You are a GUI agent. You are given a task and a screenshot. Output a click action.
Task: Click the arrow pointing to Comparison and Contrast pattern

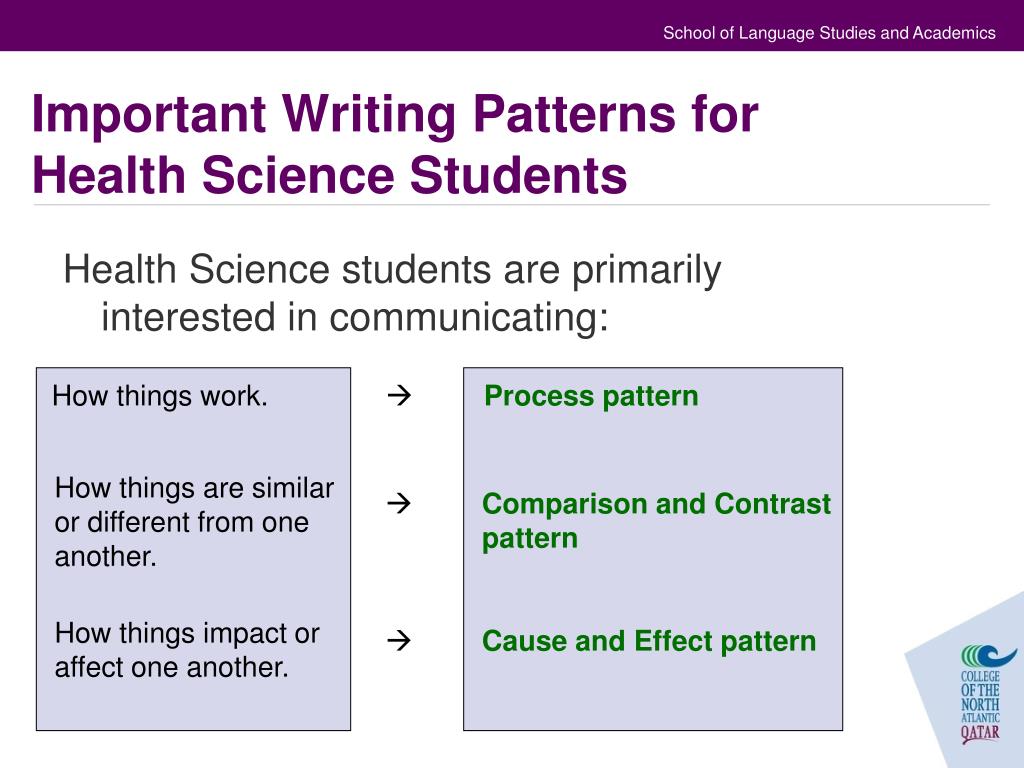[x=398, y=503]
